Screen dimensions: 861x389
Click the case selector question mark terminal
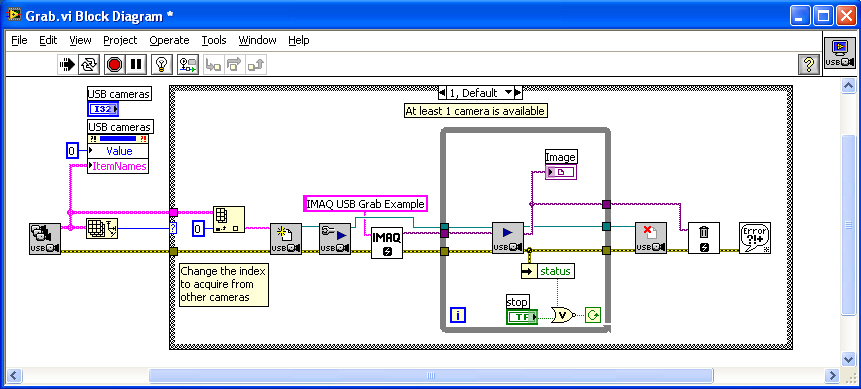click(x=174, y=228)
